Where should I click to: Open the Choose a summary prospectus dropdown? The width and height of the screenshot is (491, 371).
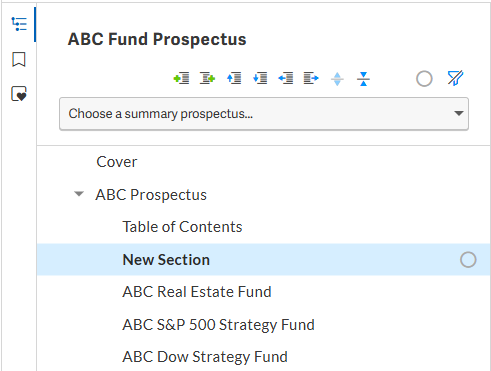point(264,114)
